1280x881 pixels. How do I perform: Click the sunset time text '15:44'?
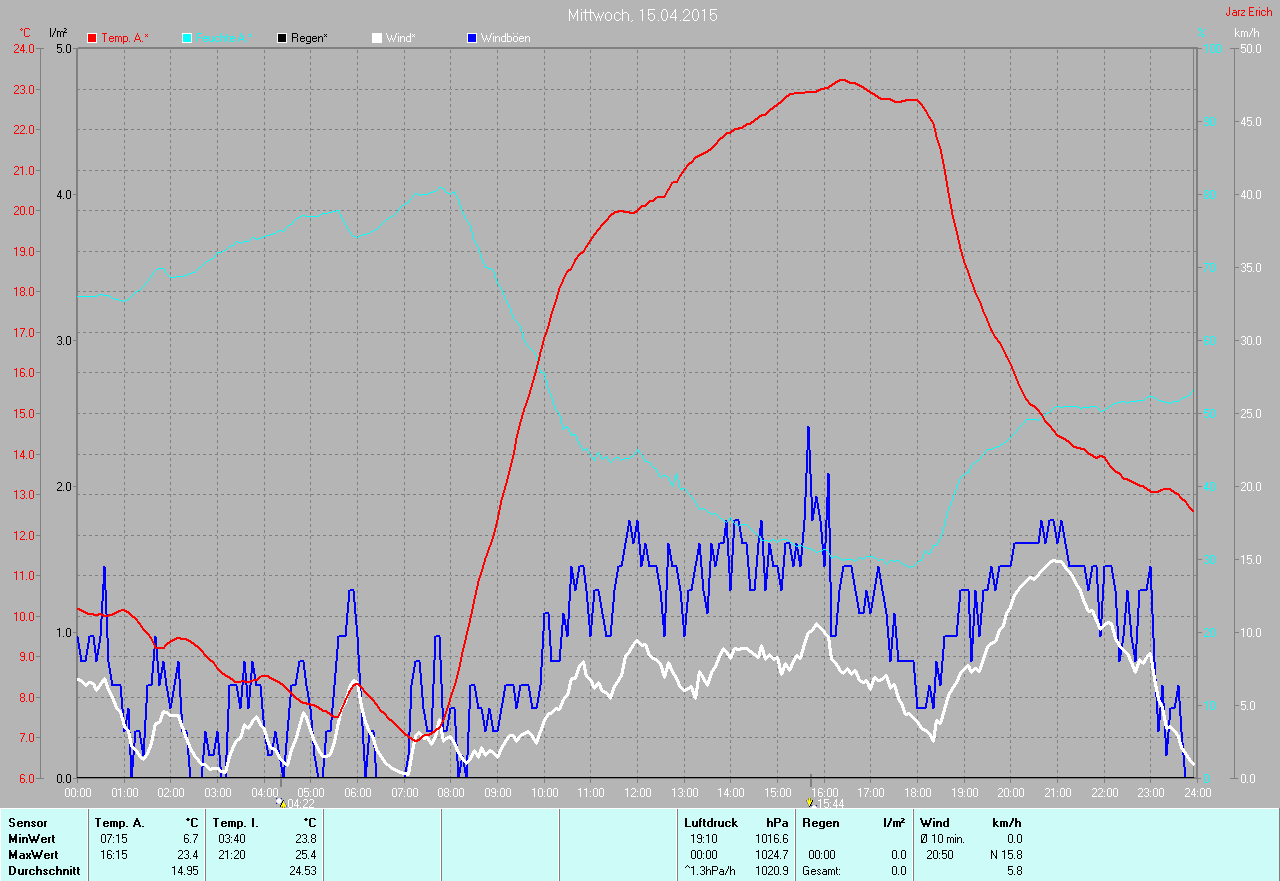[829, 803]
